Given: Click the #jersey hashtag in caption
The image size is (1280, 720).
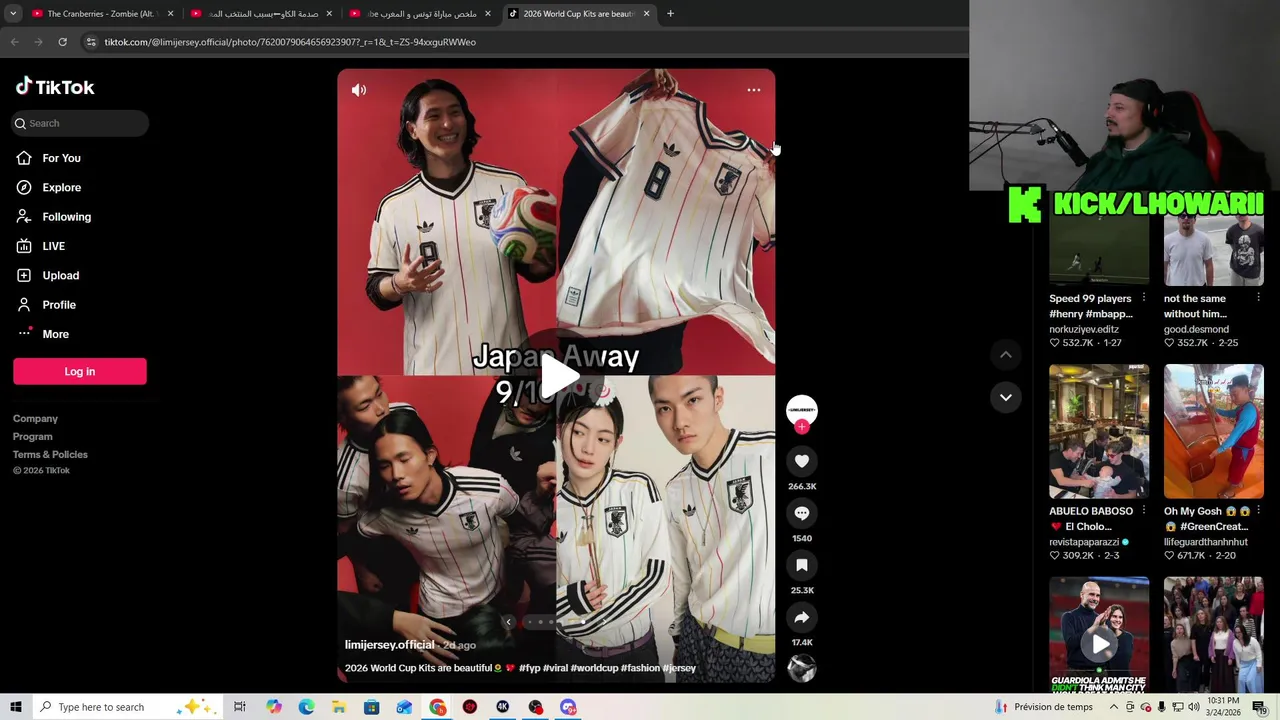Looking at the screenshot, I should pos(679,668).
